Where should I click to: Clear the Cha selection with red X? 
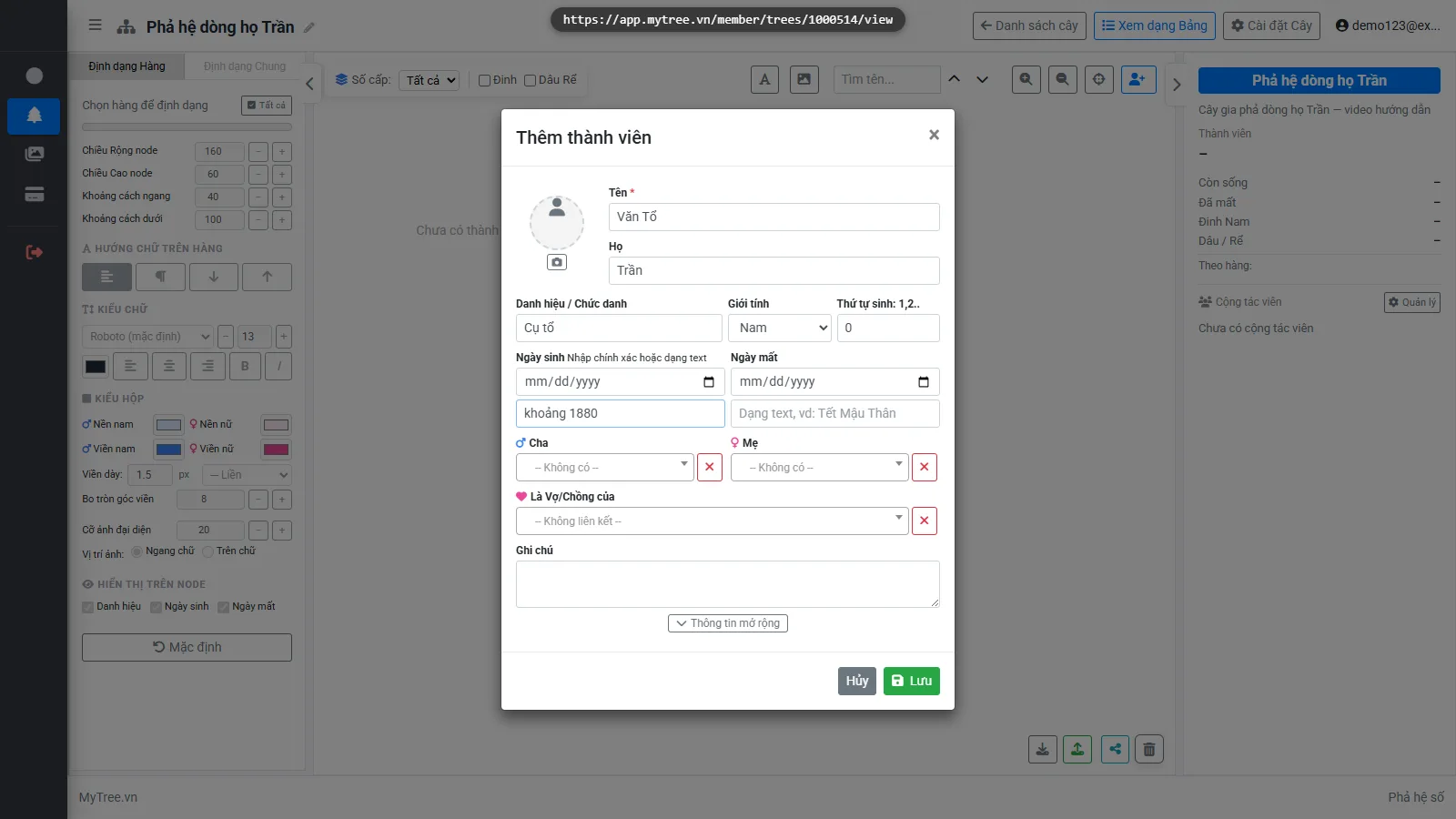click(x=710, y=467)
